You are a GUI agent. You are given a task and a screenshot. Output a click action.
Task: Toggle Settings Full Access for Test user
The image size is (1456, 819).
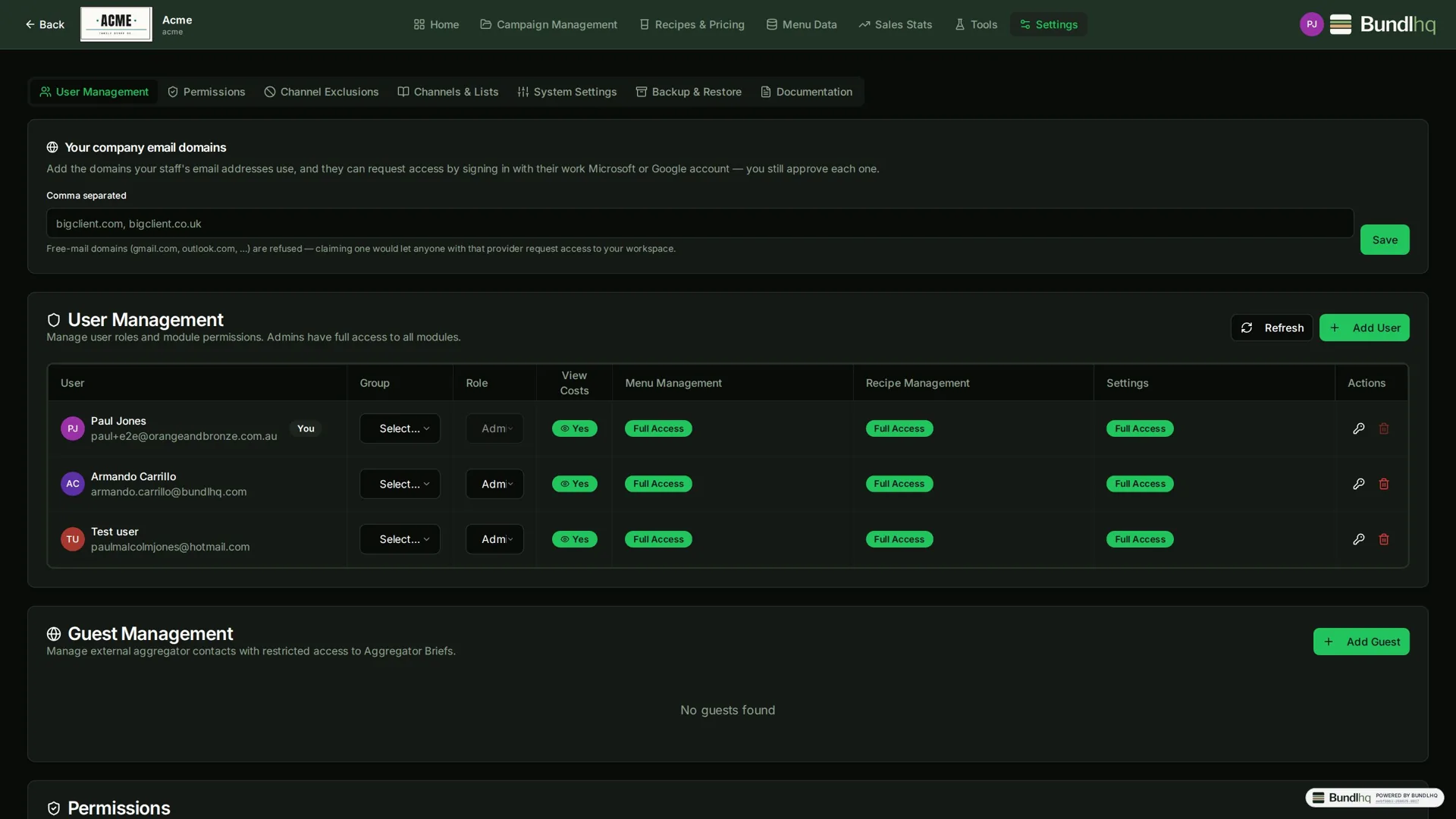tap(1140, 539)
